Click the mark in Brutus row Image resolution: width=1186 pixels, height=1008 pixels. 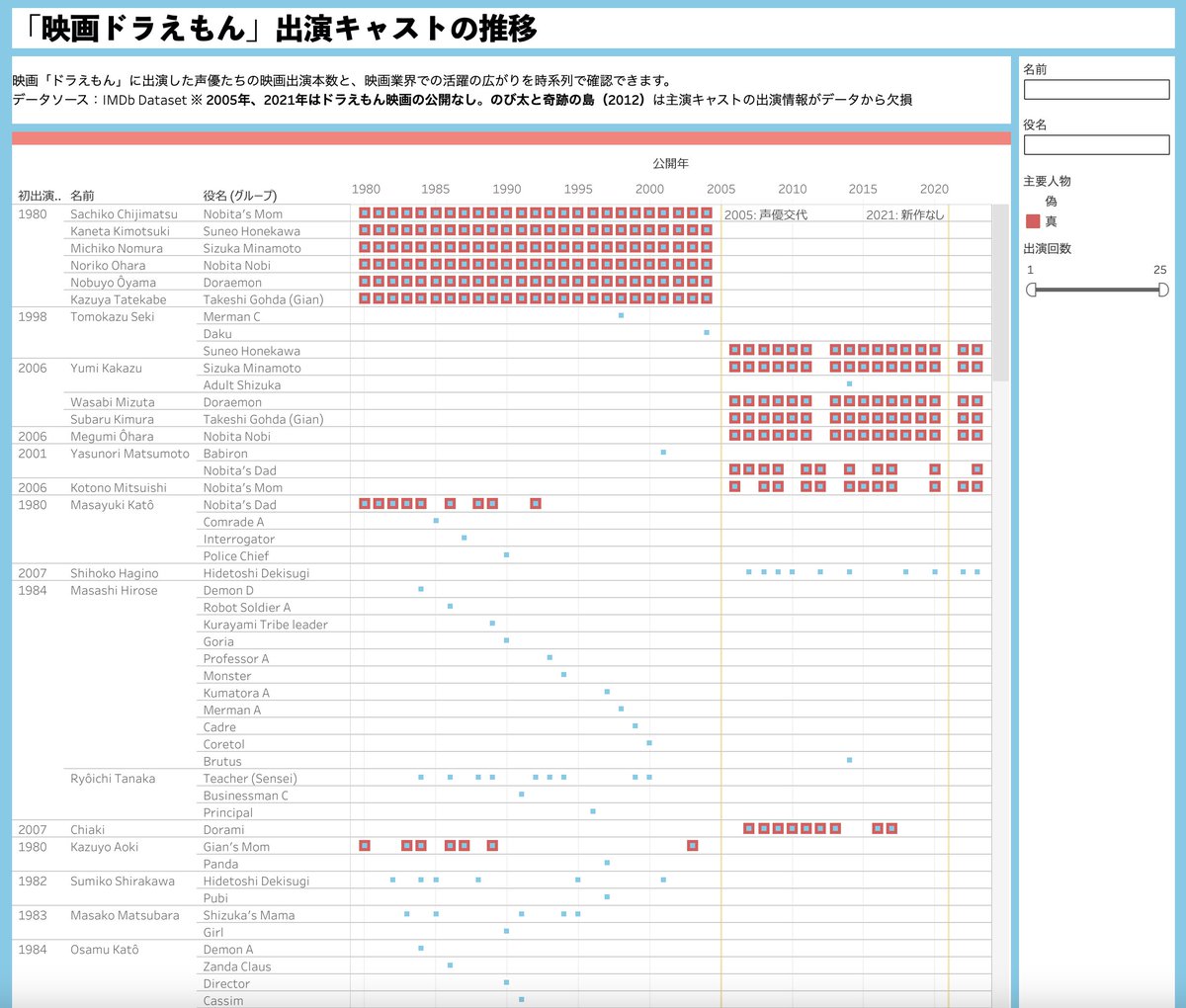(x=849, y=760)
